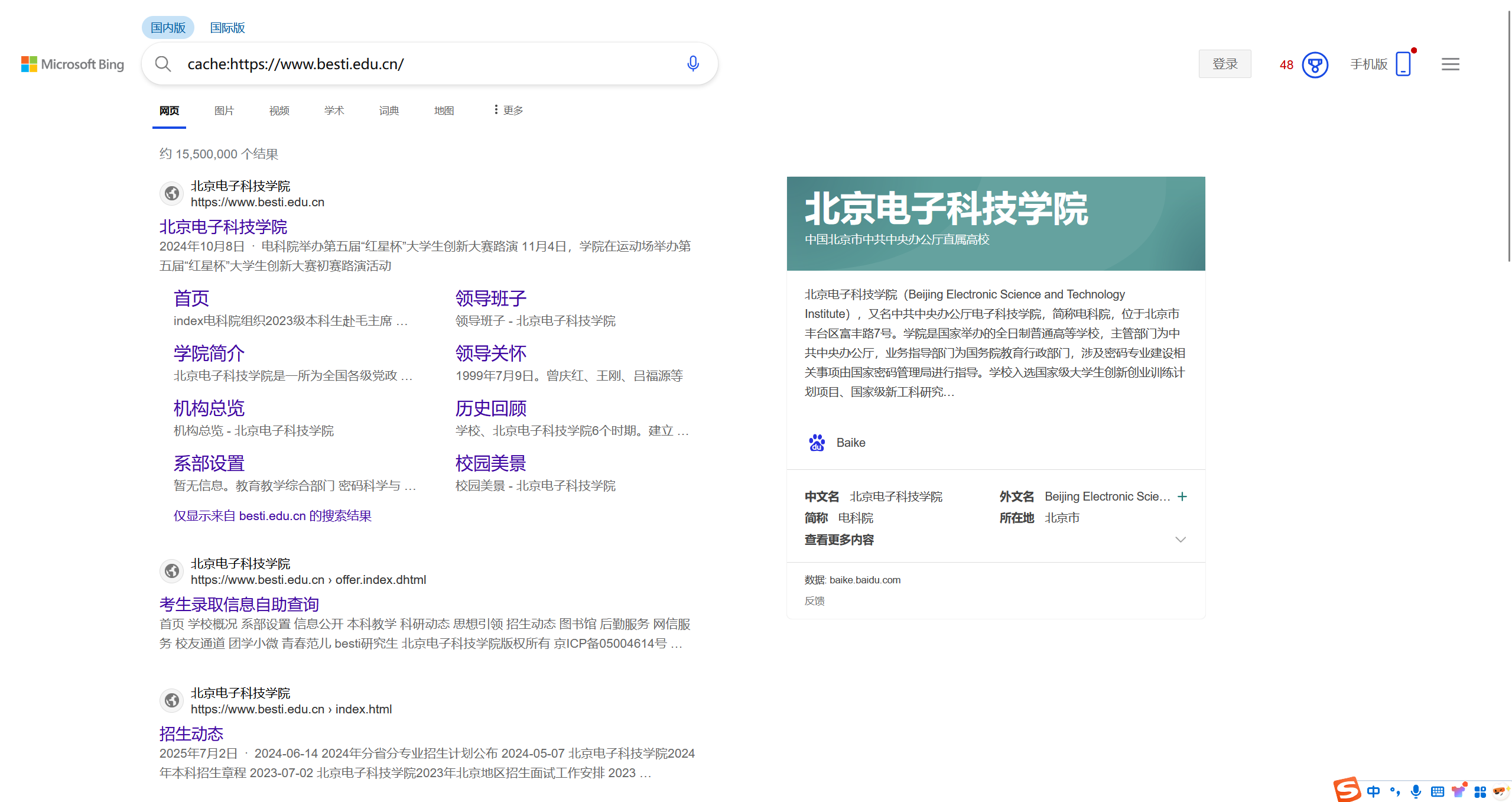
Task: Switch to 国际版 version toggle
Action: (x=227, y=27)
